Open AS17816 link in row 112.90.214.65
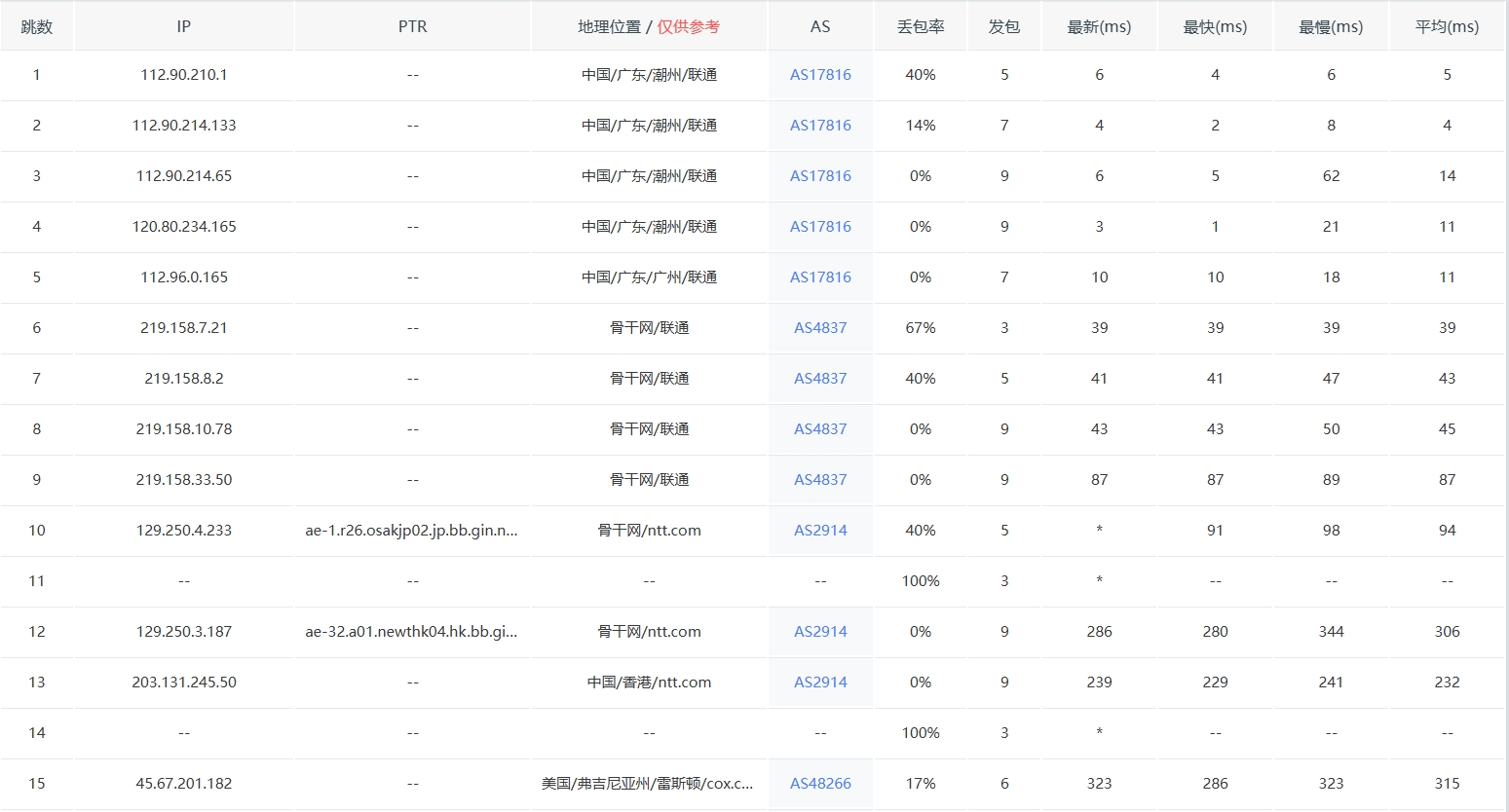This screenshot has height=812, width=1509. (820, 176)
